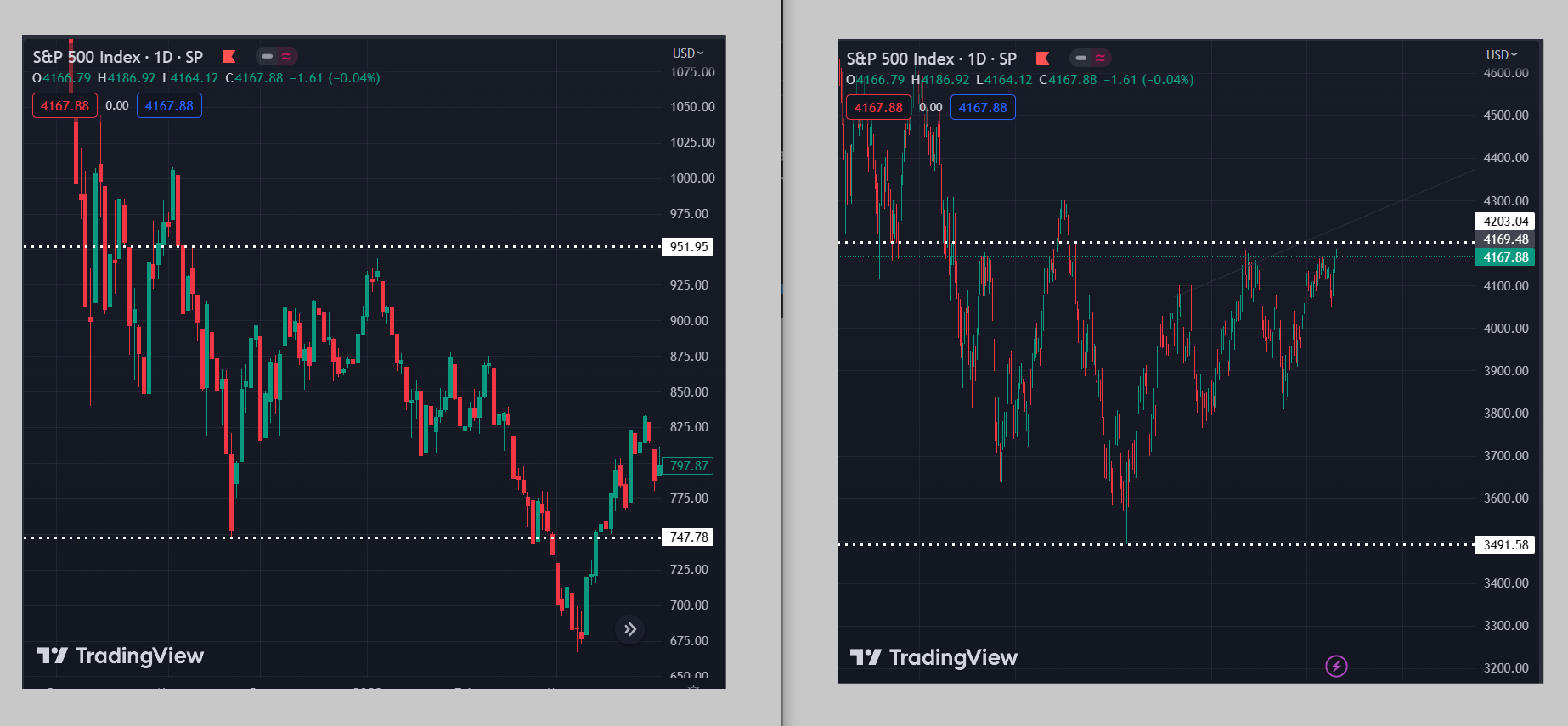
Task: Click the red flag icon in left chart
Action: tap(228, 57)
